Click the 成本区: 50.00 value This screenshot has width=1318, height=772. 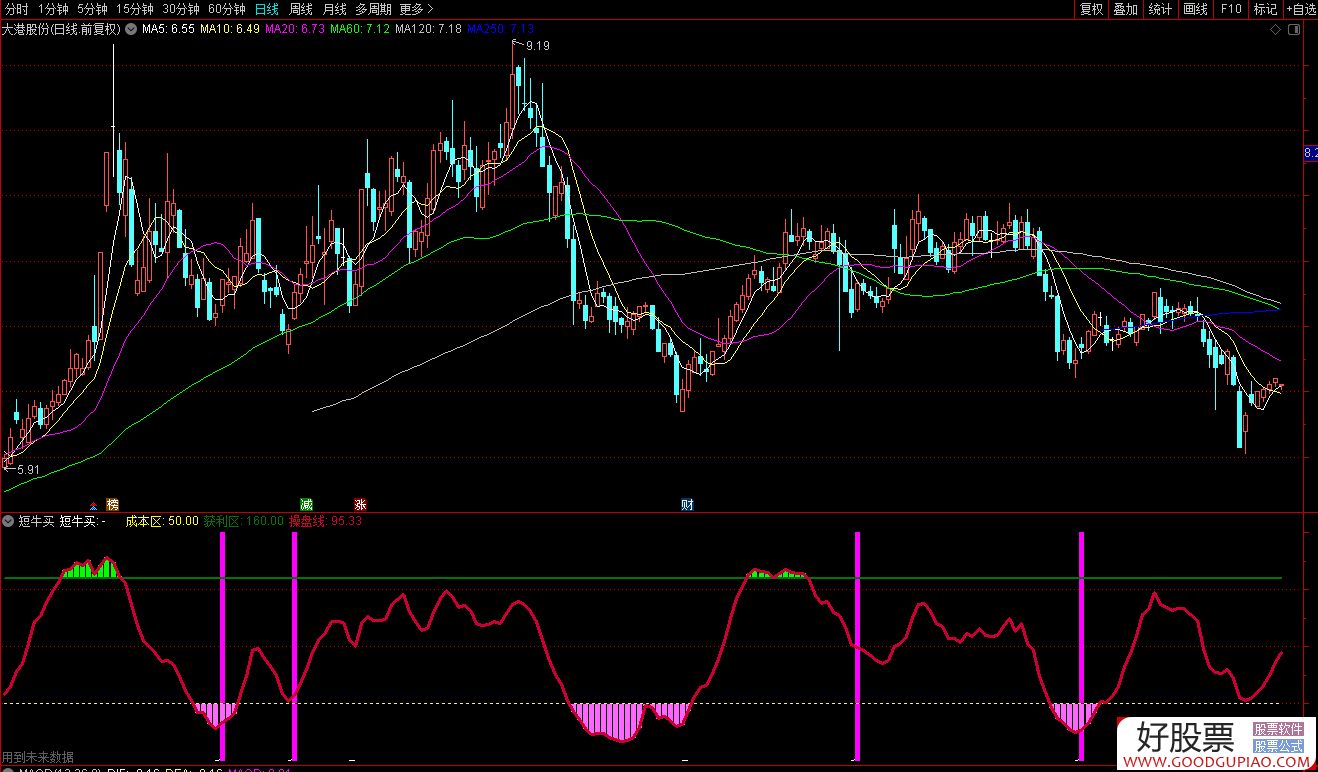click(x=161, y=521)
